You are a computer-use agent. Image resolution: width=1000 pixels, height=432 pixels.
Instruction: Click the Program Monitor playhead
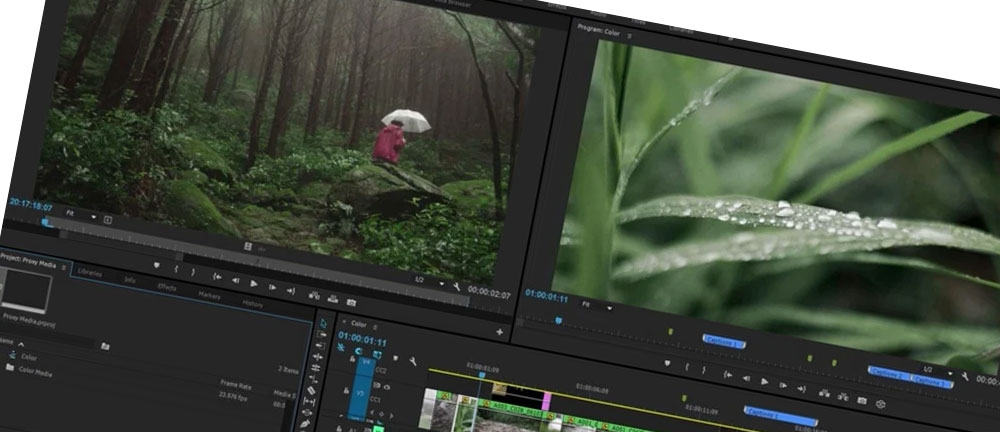point(559,320)
